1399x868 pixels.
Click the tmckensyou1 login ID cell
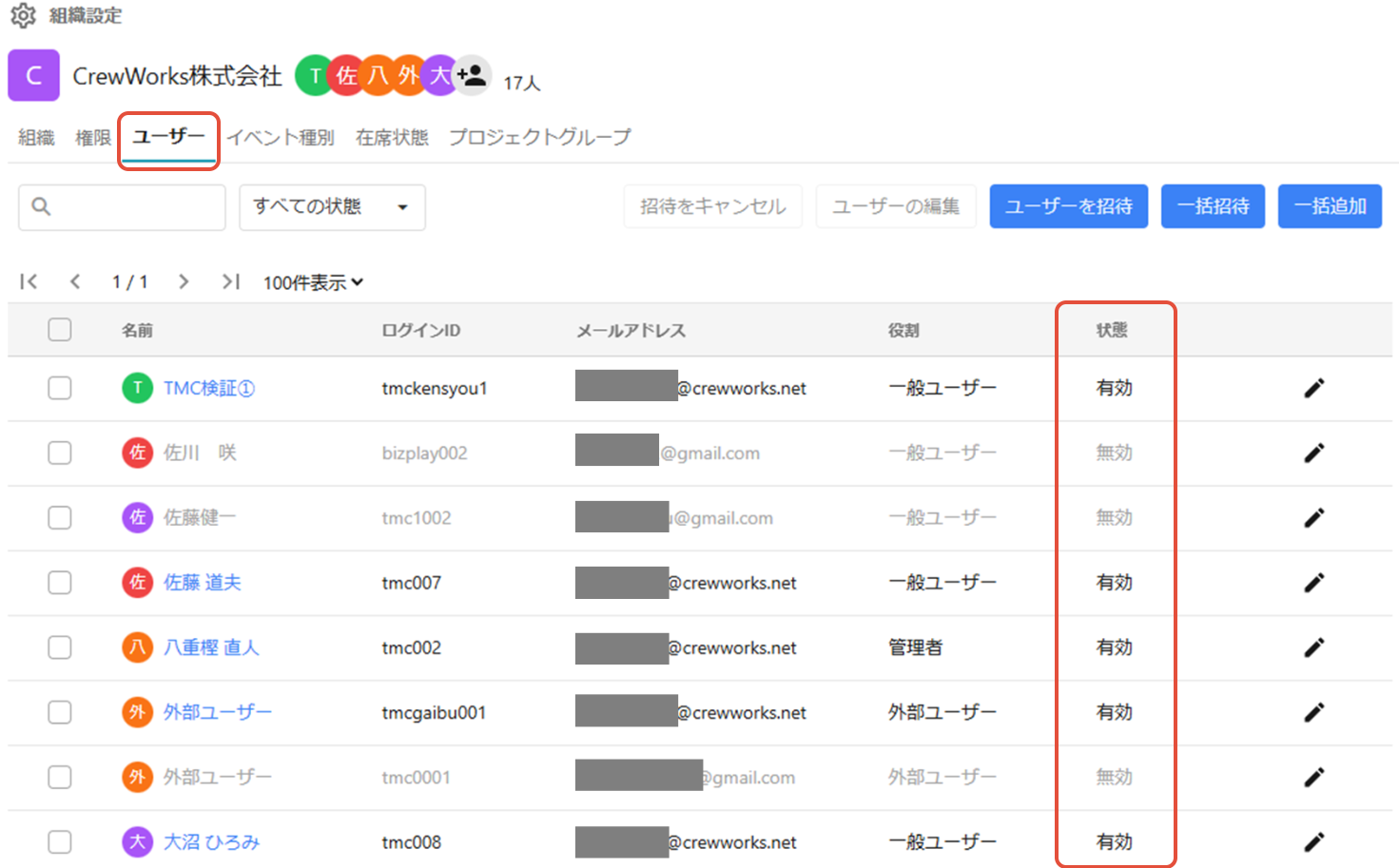435,388
